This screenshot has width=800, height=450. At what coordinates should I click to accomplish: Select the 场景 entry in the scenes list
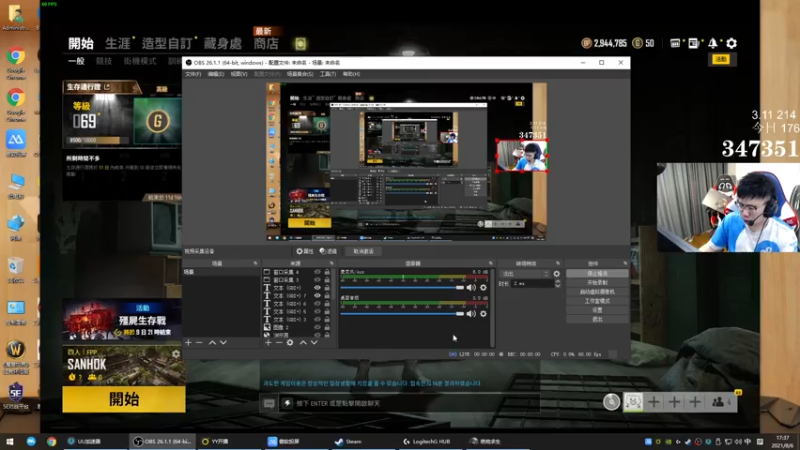221,272
